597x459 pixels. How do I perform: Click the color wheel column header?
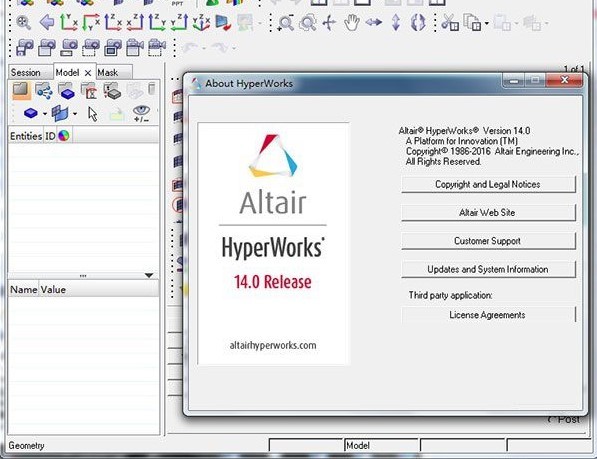[x=64, y=136]
